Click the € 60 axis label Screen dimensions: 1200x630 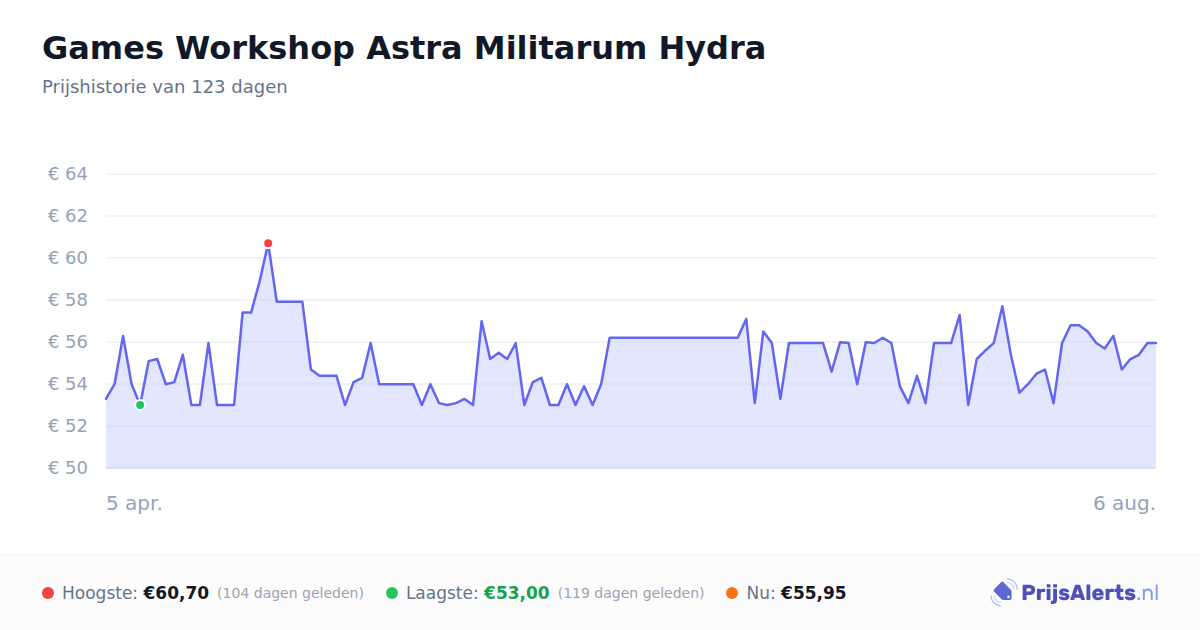68,258
